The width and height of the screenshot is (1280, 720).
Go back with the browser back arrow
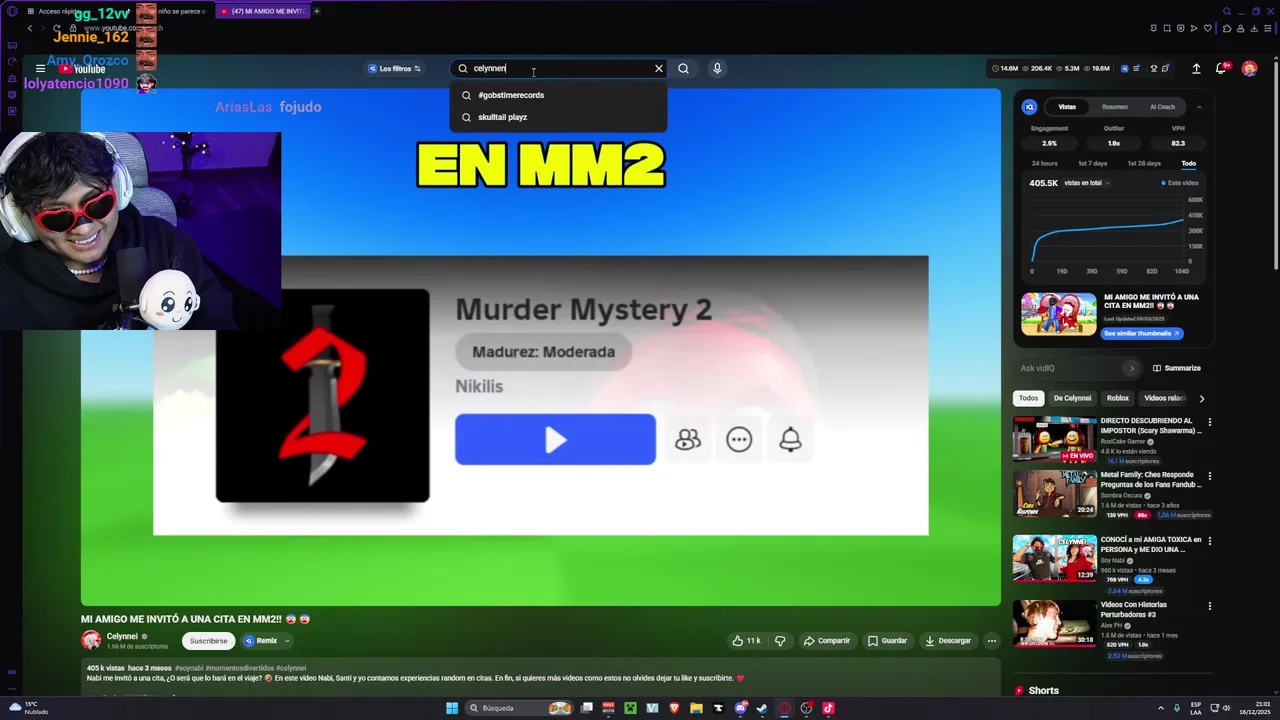(x=30, y=28)
